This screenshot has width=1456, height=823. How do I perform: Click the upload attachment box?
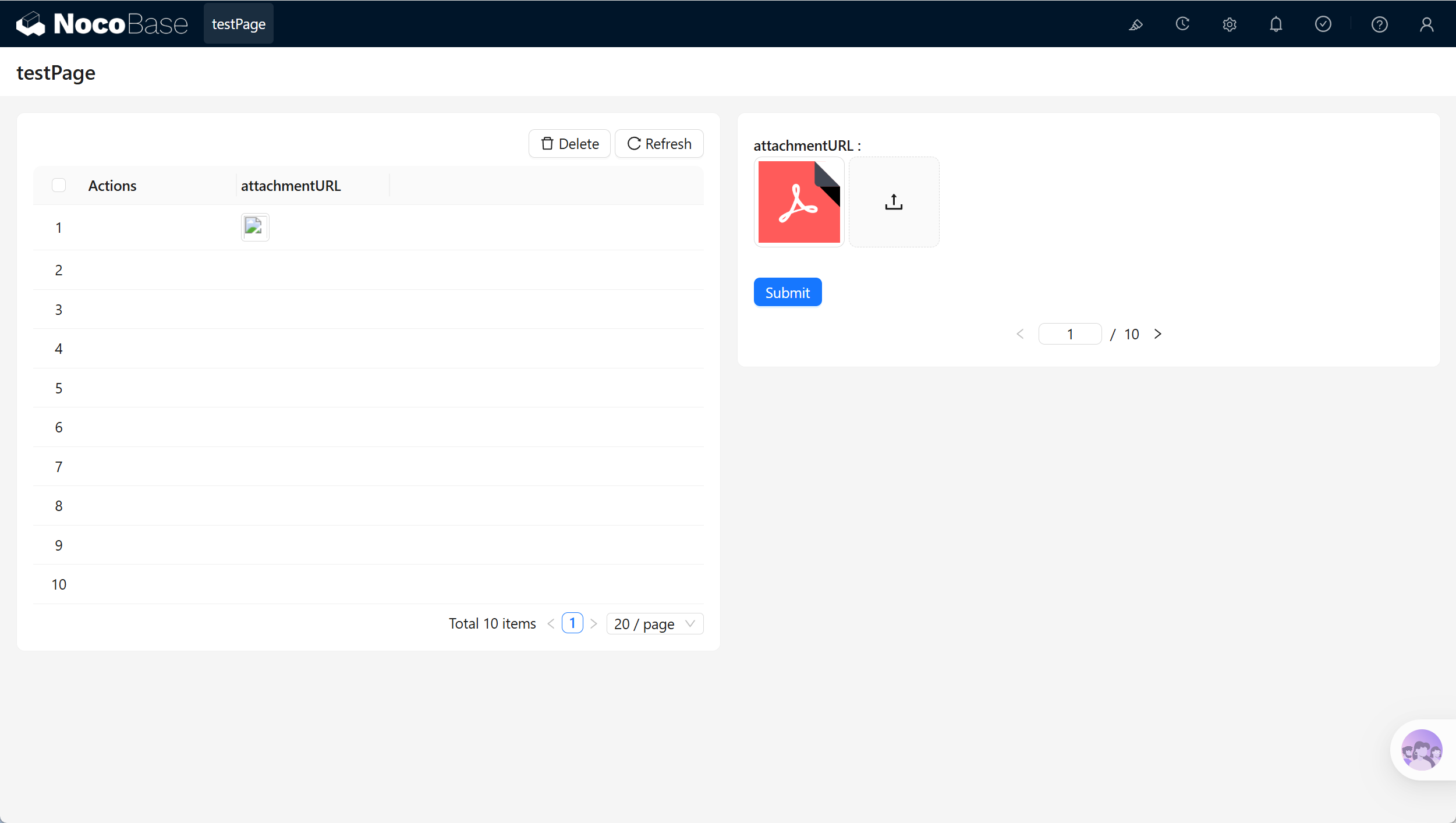(894, 202)
